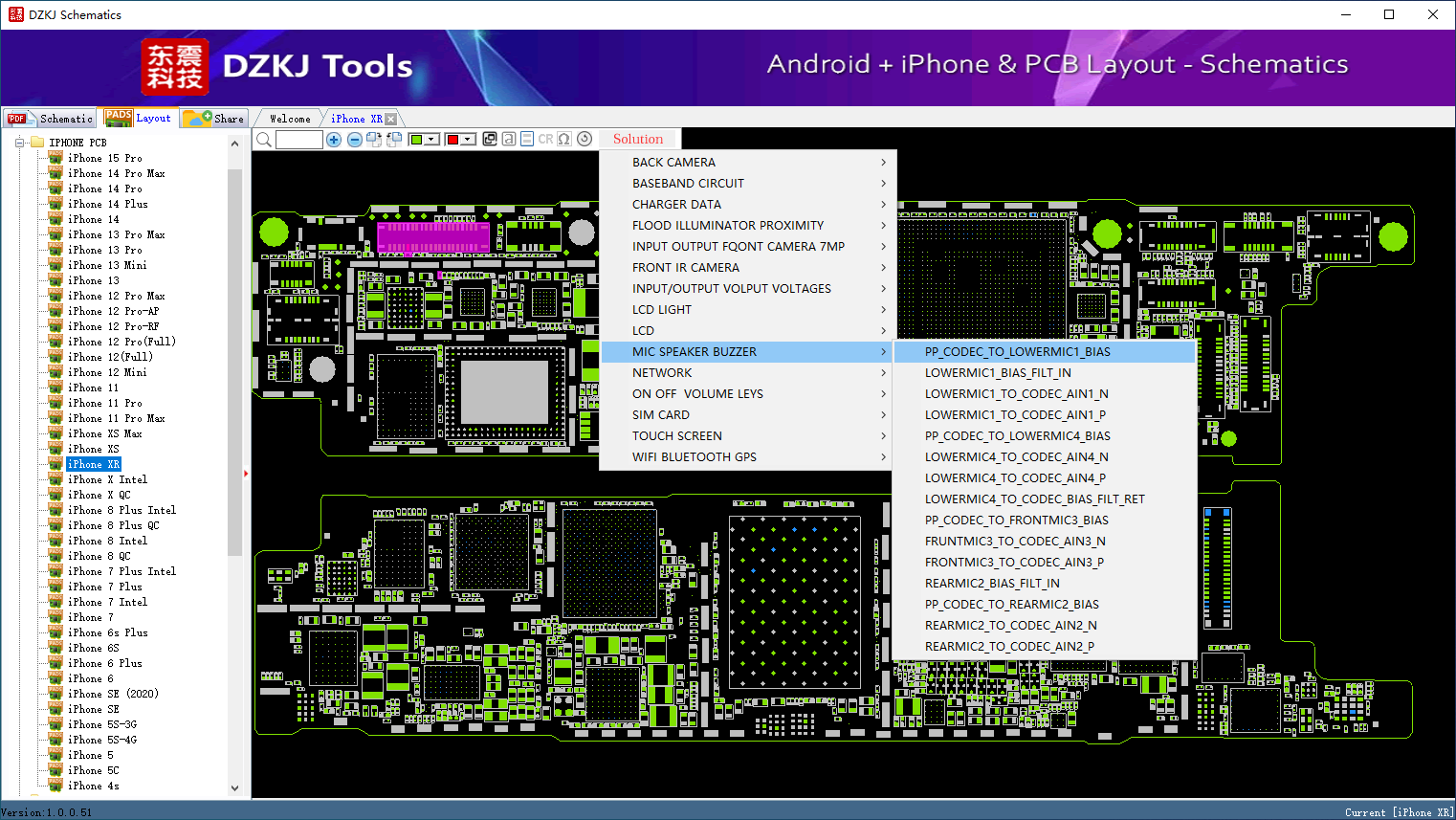1456x820 pixels.
Task: Select PP_CODEC_TO_FRONTMIC3_BIAS from submenu
Action: point(1045,521)
